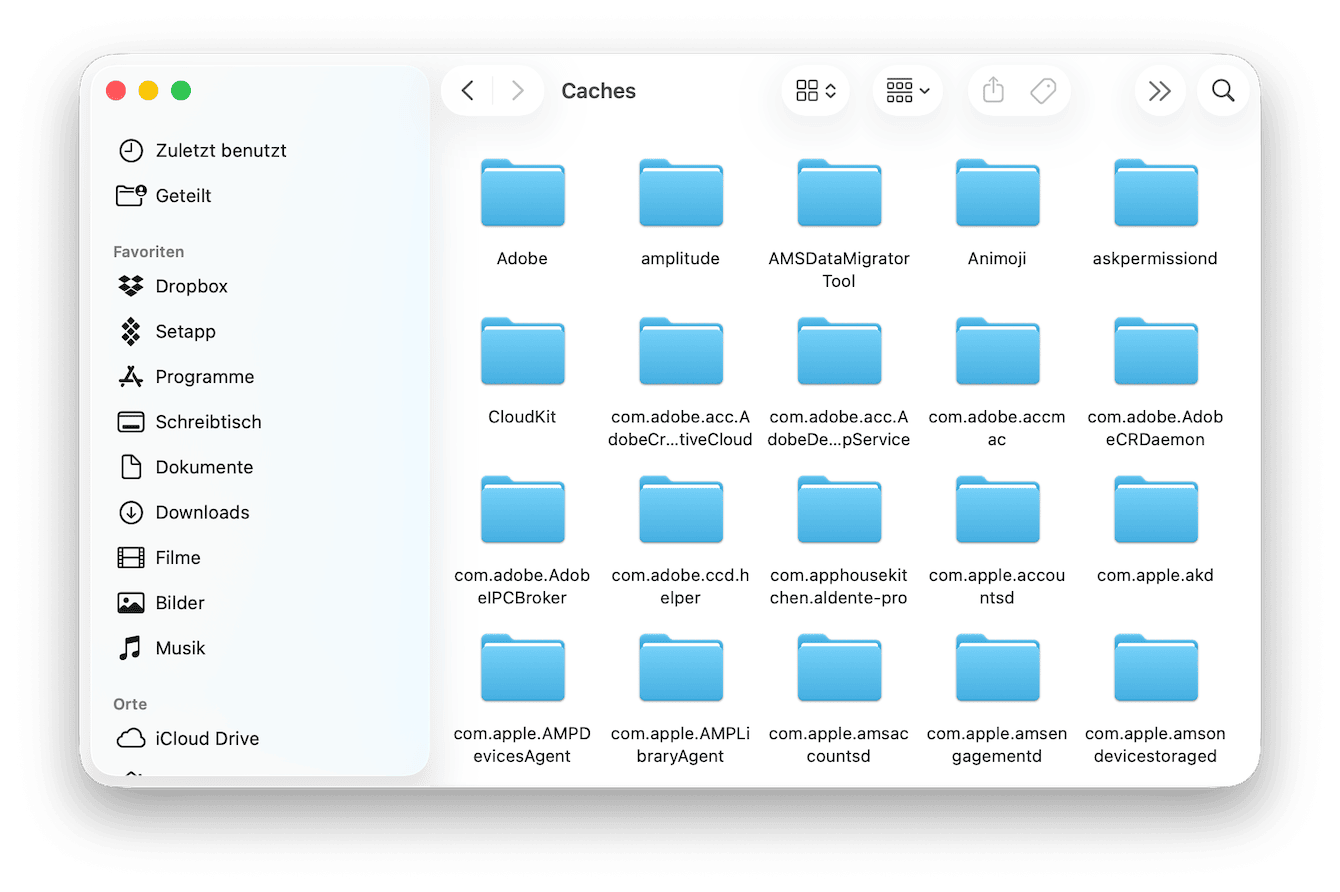
Task: Show more toolbar items chevron
Action: coord(1159,91)
